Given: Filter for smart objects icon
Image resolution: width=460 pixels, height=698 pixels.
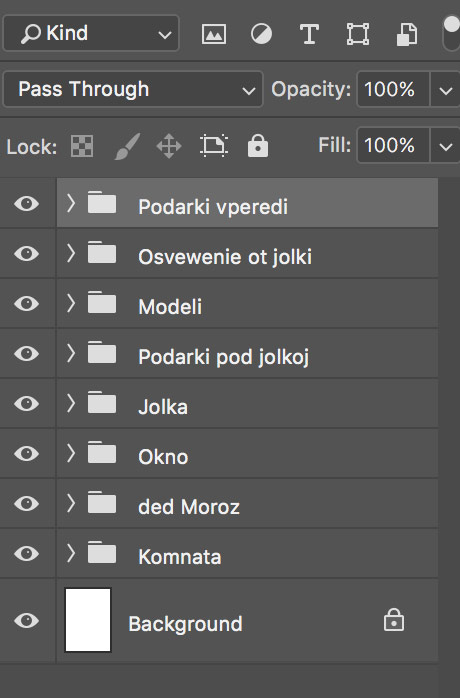Looking at the screenshot, I should [x=407, y=34].
